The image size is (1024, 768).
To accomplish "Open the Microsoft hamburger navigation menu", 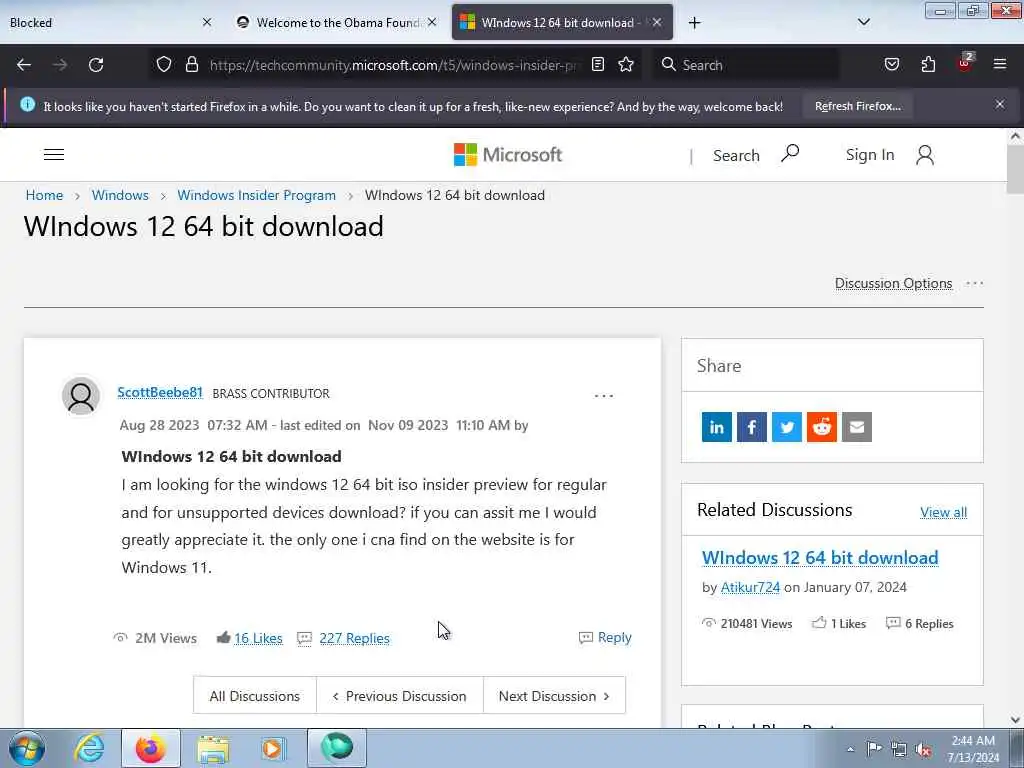I will point(54,155).
